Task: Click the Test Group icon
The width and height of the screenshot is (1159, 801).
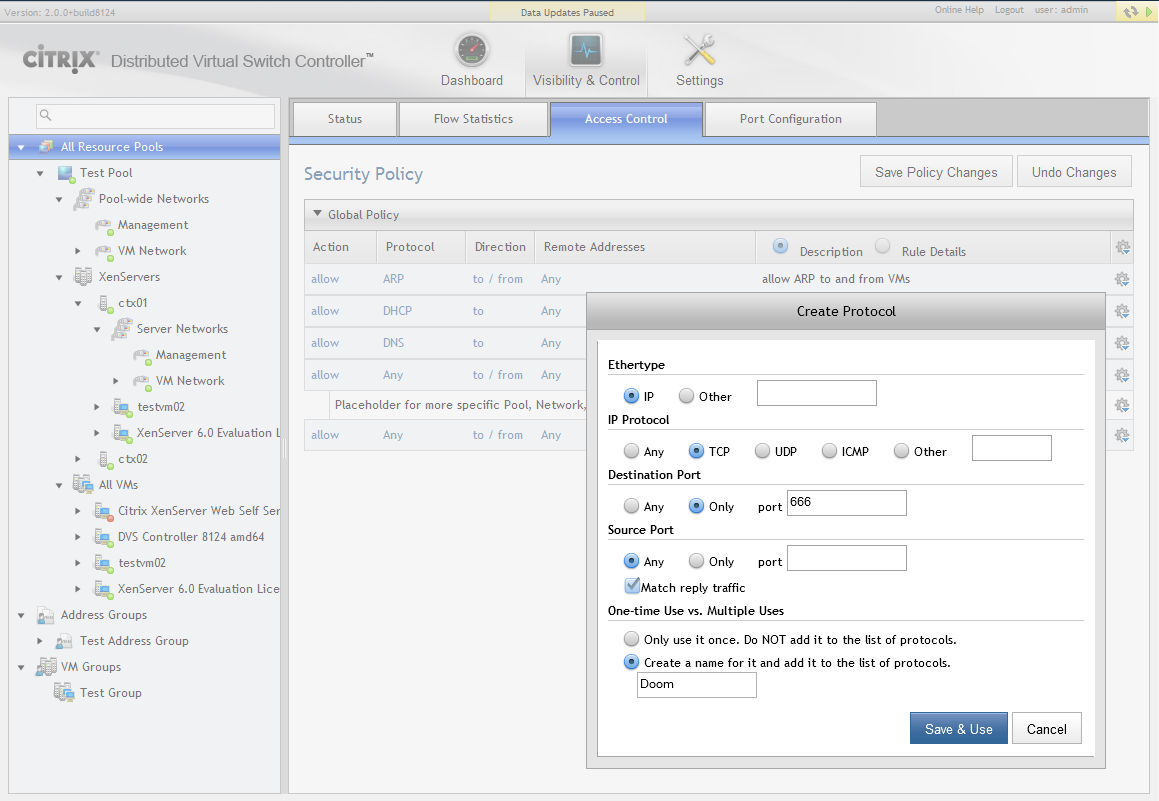Action: point(64,692)
